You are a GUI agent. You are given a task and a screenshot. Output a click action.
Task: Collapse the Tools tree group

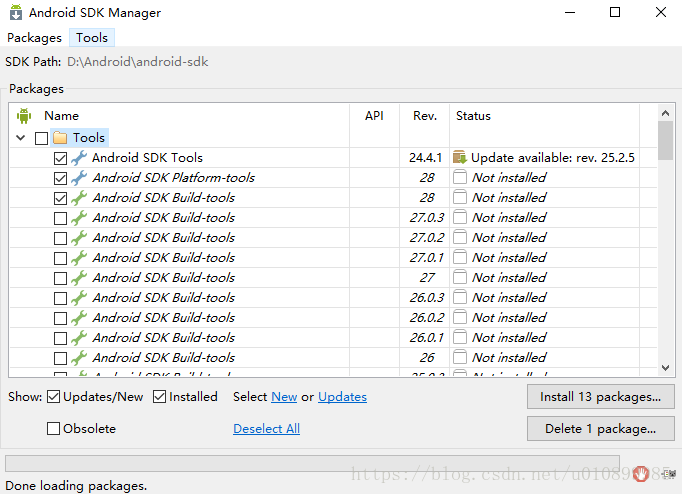pyautogui.click(x=21, y=138)
